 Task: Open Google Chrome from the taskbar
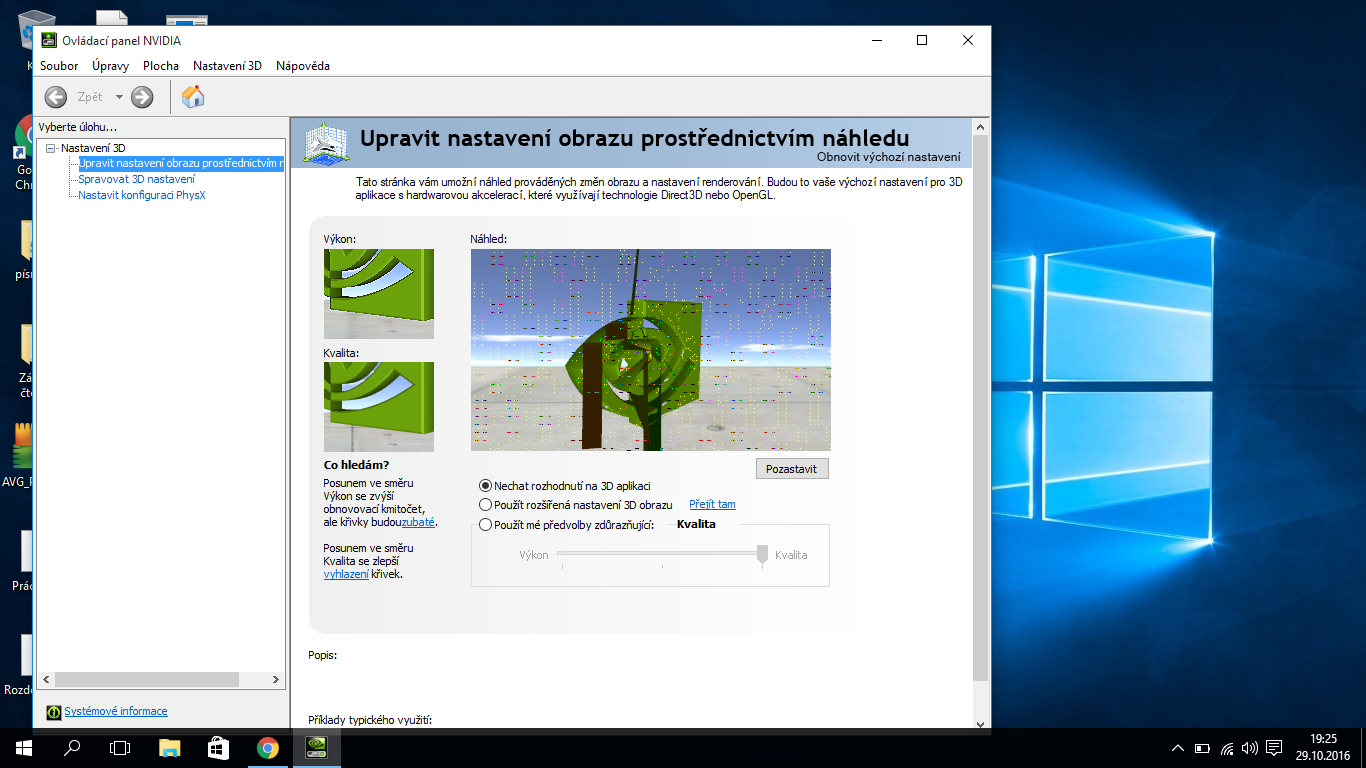pyautogui.click(x=267, y=748)
